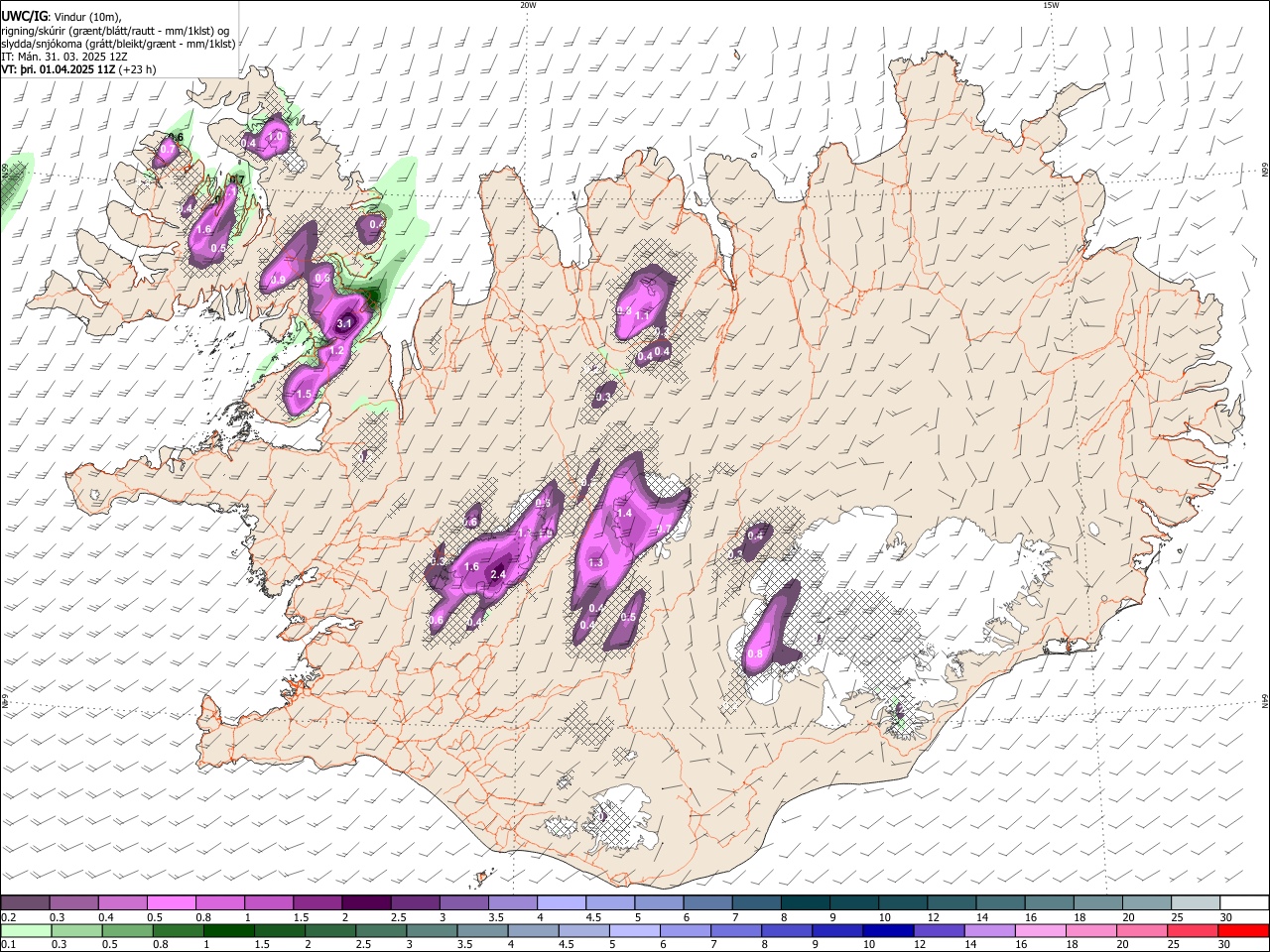Viewport: 1270px width, 952px height.
Task: Select the upper legend swatch between 3 and 3.5
Action: pos(463,902)
